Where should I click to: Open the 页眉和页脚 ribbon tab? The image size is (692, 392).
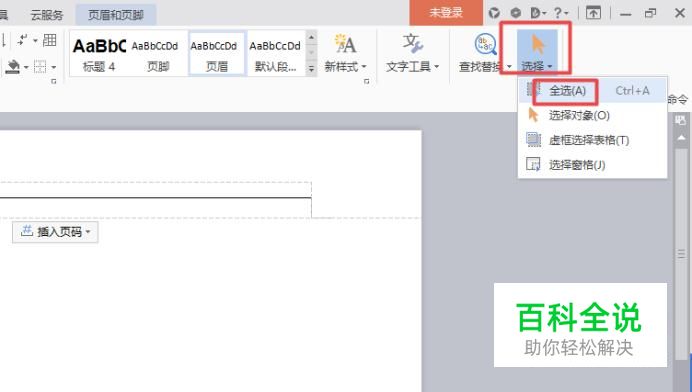pos(116,15)
